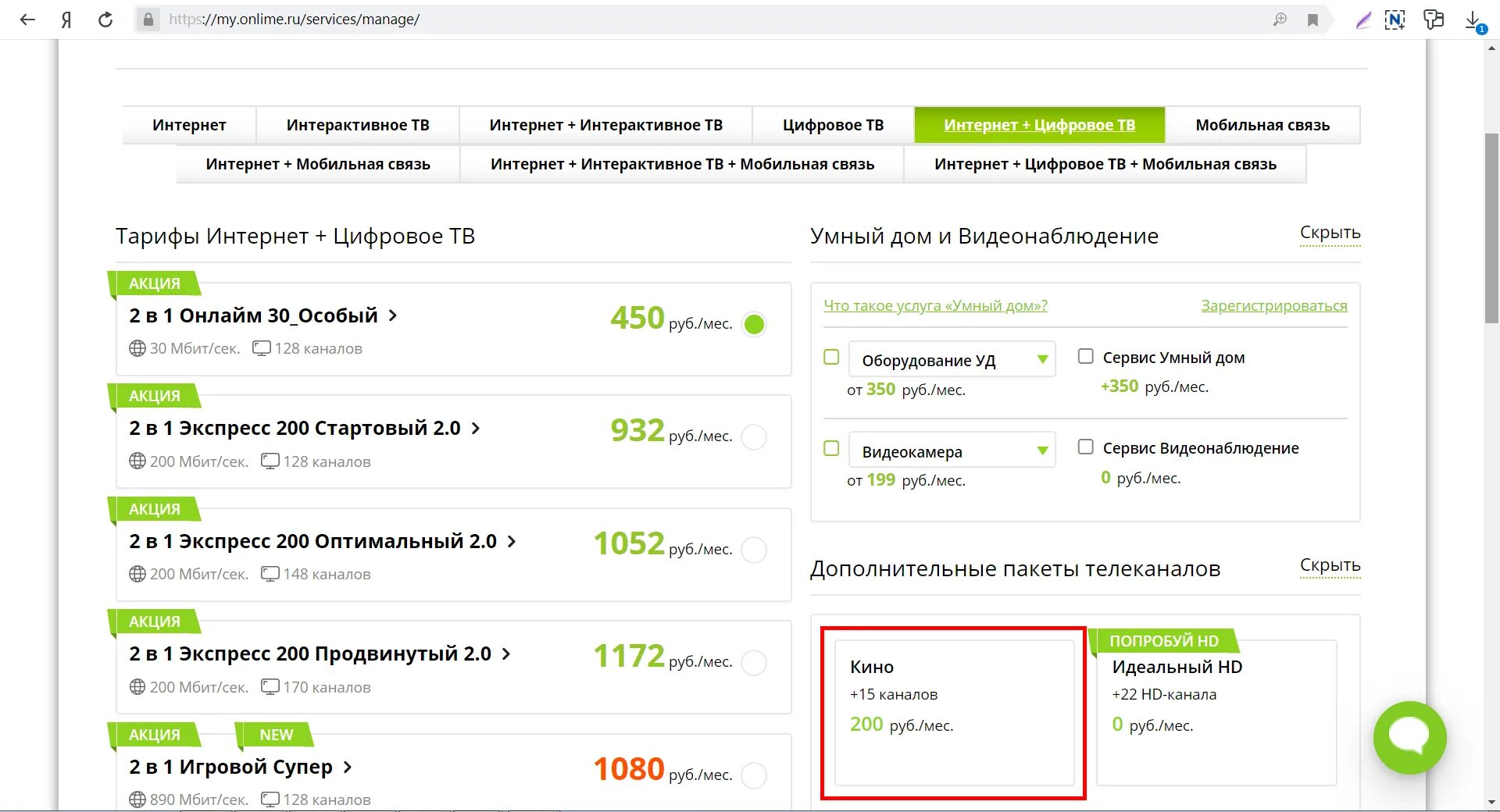The height and width of the screenshot is (812, 1500).
Task: Expand details chevron for Онлайм 30_Особый
Action: pos(393,315)
